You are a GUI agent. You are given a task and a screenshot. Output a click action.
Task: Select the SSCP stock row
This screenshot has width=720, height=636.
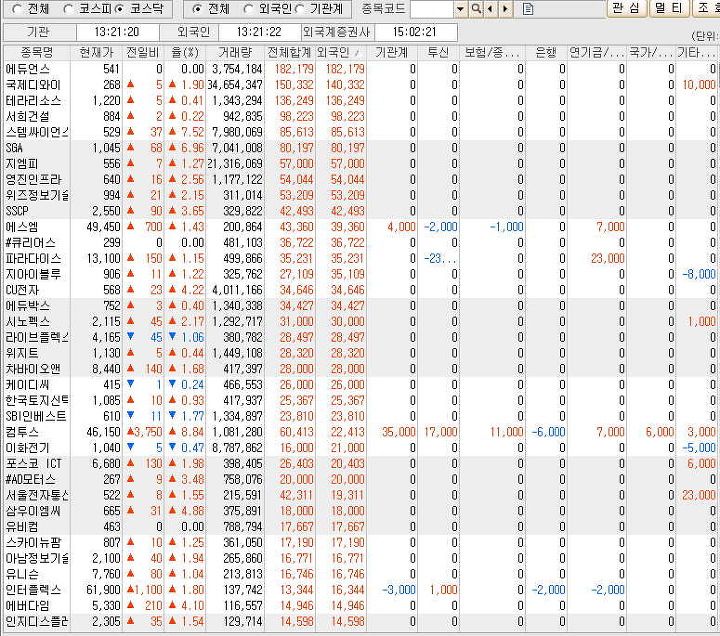click(x=360, y=211)
